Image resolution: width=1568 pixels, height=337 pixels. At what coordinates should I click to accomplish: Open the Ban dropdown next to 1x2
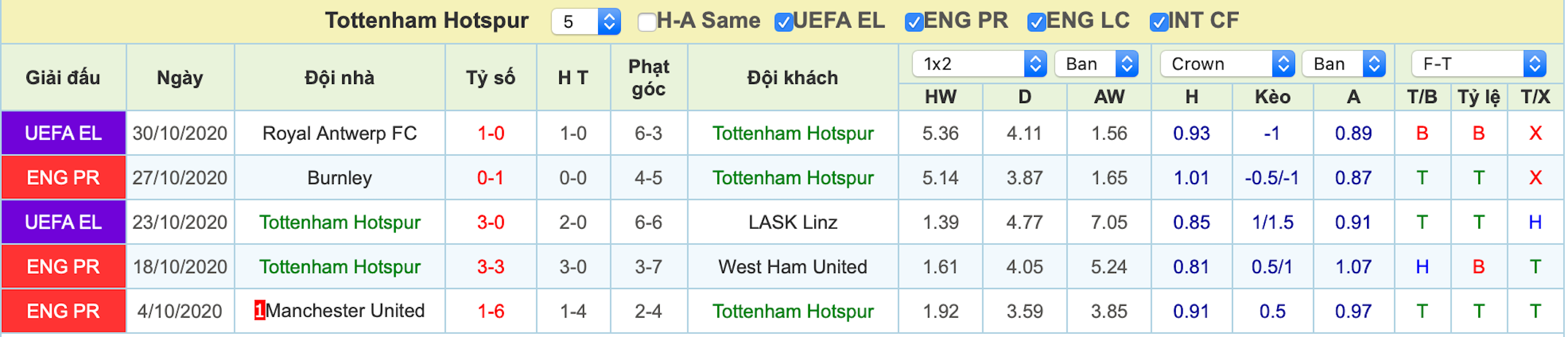(1096, 64)
